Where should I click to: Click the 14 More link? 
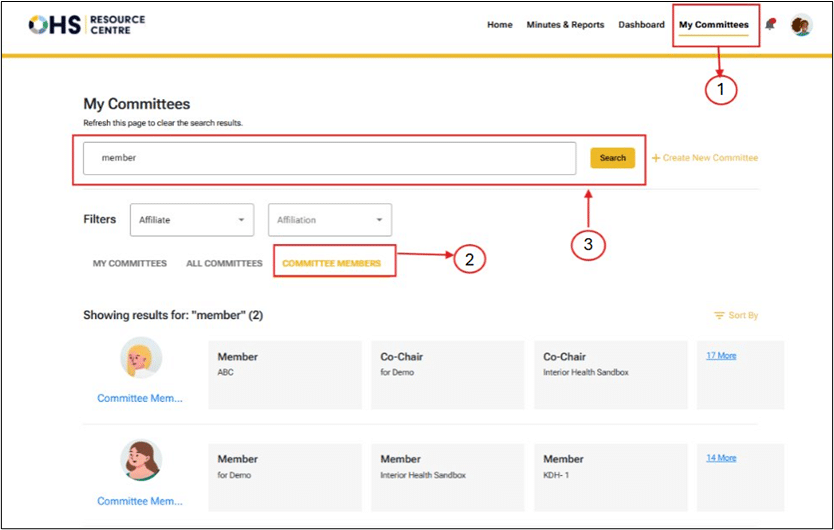[x=721, y=458]
